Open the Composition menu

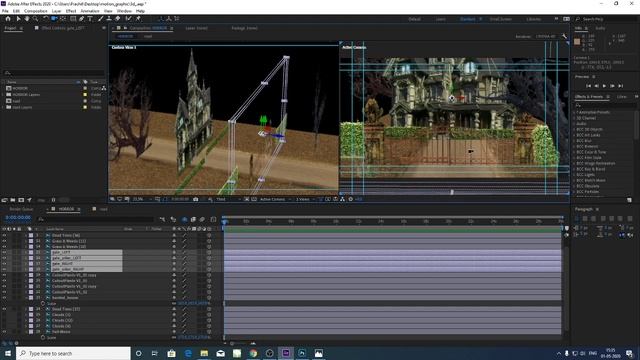36,11
